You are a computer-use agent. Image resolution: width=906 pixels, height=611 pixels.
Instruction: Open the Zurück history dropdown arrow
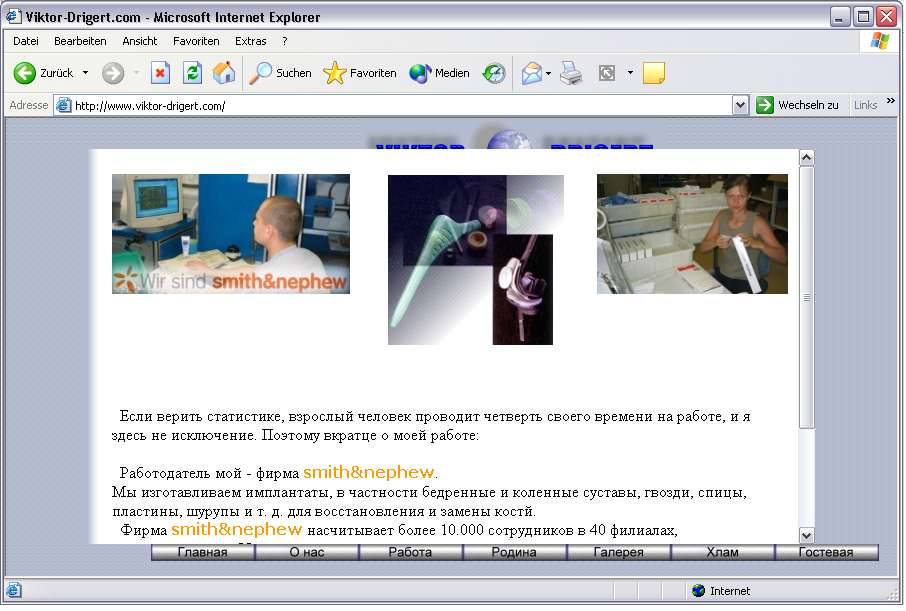click(86, 73)
